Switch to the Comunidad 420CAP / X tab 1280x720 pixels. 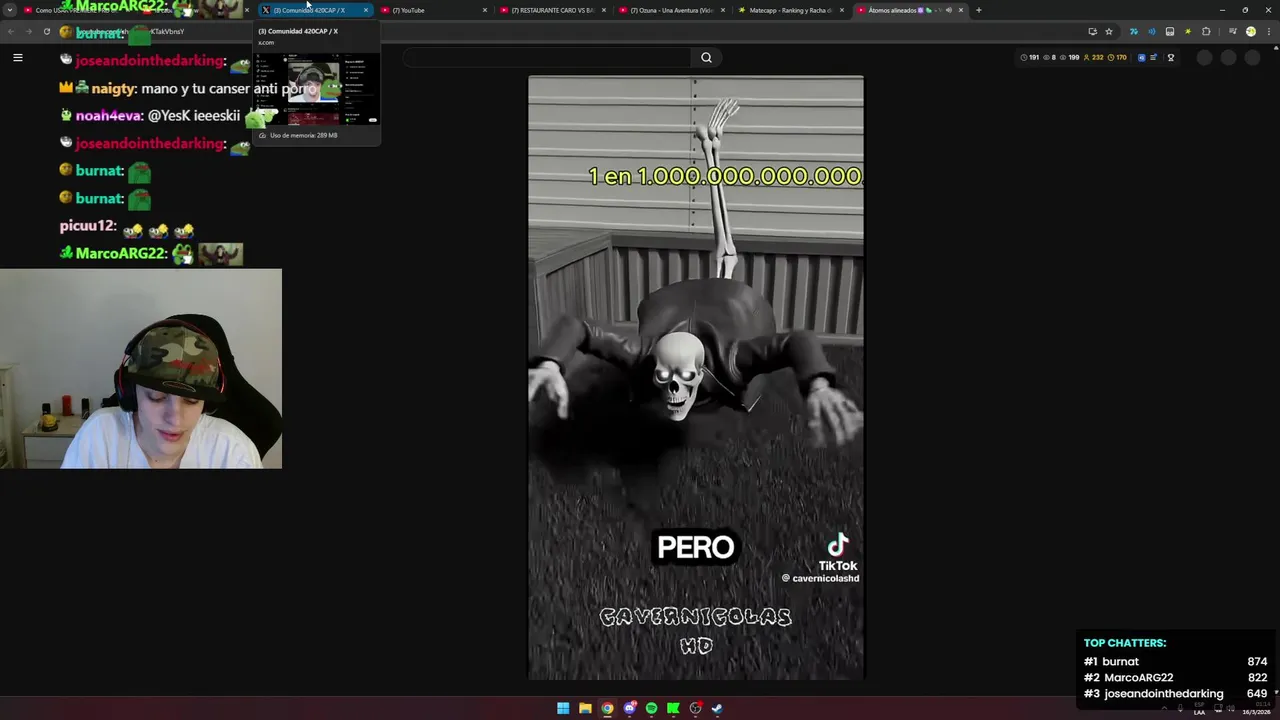coord(315,10)
